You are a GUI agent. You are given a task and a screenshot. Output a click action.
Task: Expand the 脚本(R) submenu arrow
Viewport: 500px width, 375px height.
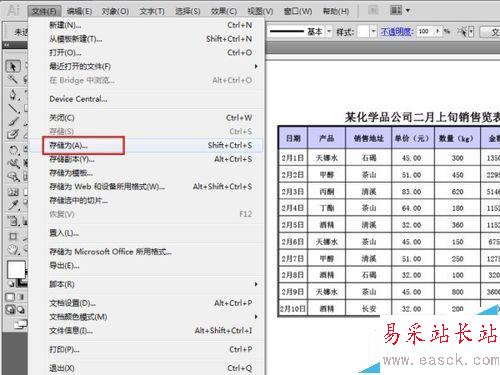point(256,284)
